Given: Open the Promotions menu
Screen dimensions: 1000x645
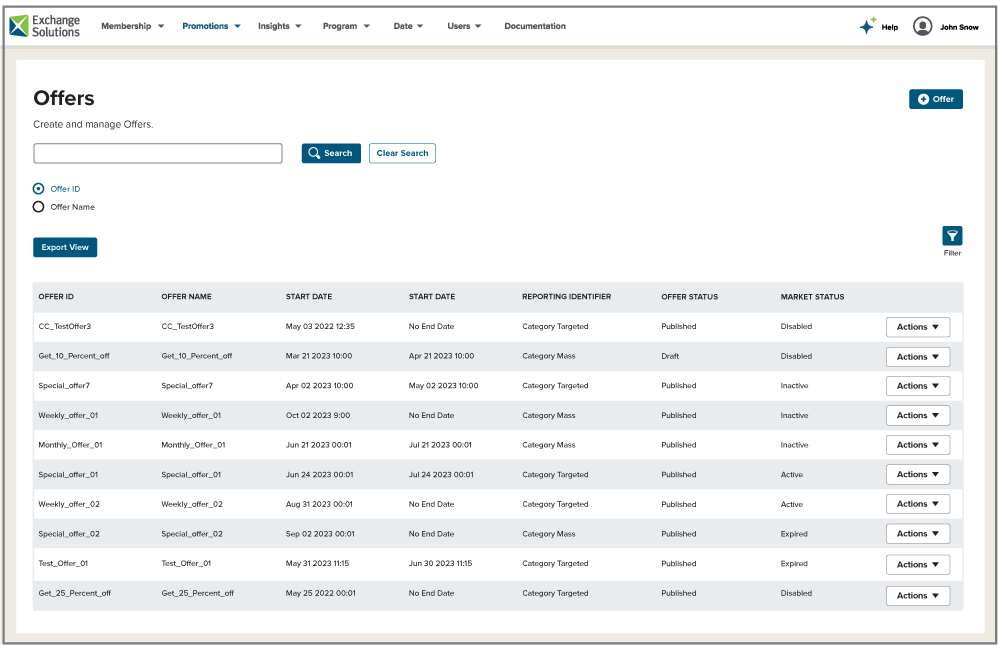Looking at the screenshot, I should click(211, 26).
